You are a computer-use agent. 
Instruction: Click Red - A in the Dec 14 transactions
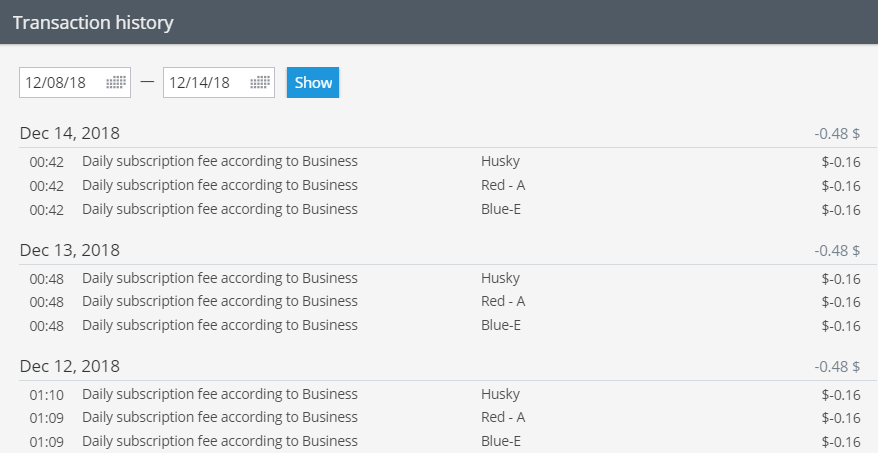tap(503, 185)
